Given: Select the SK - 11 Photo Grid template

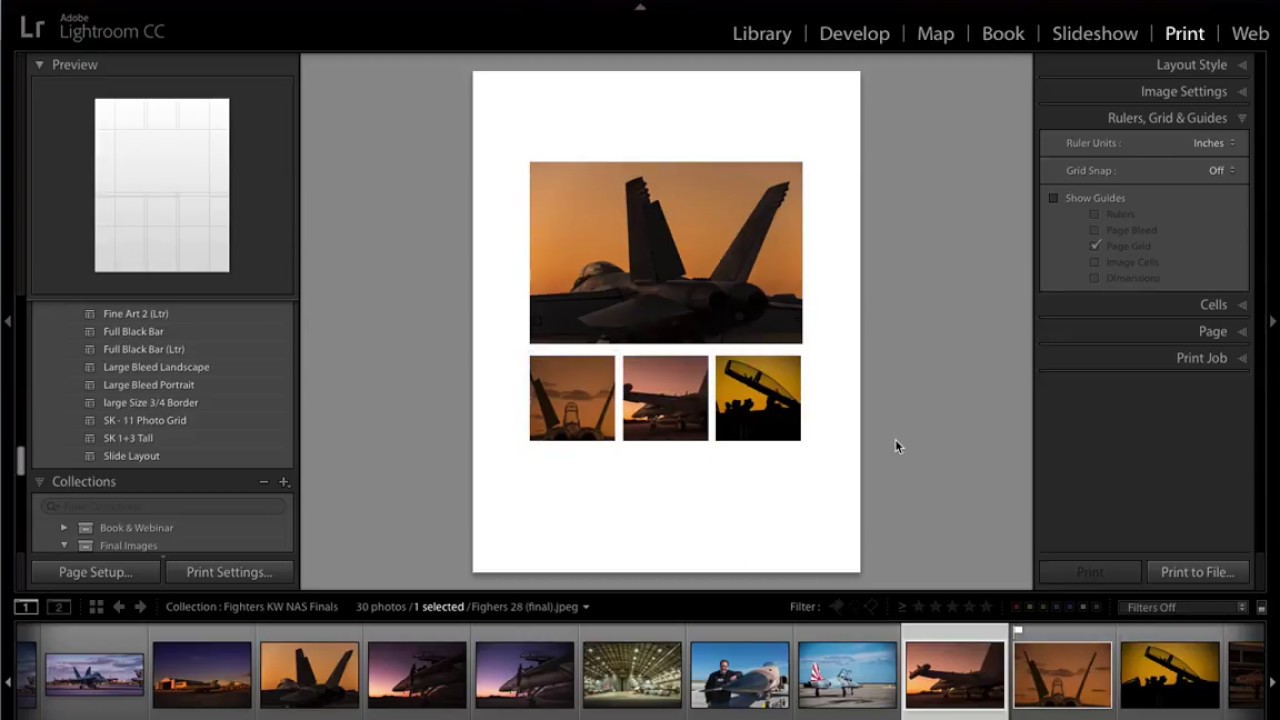Looking at the screenshot, I should pyautogui.click(x=145, y=420).
